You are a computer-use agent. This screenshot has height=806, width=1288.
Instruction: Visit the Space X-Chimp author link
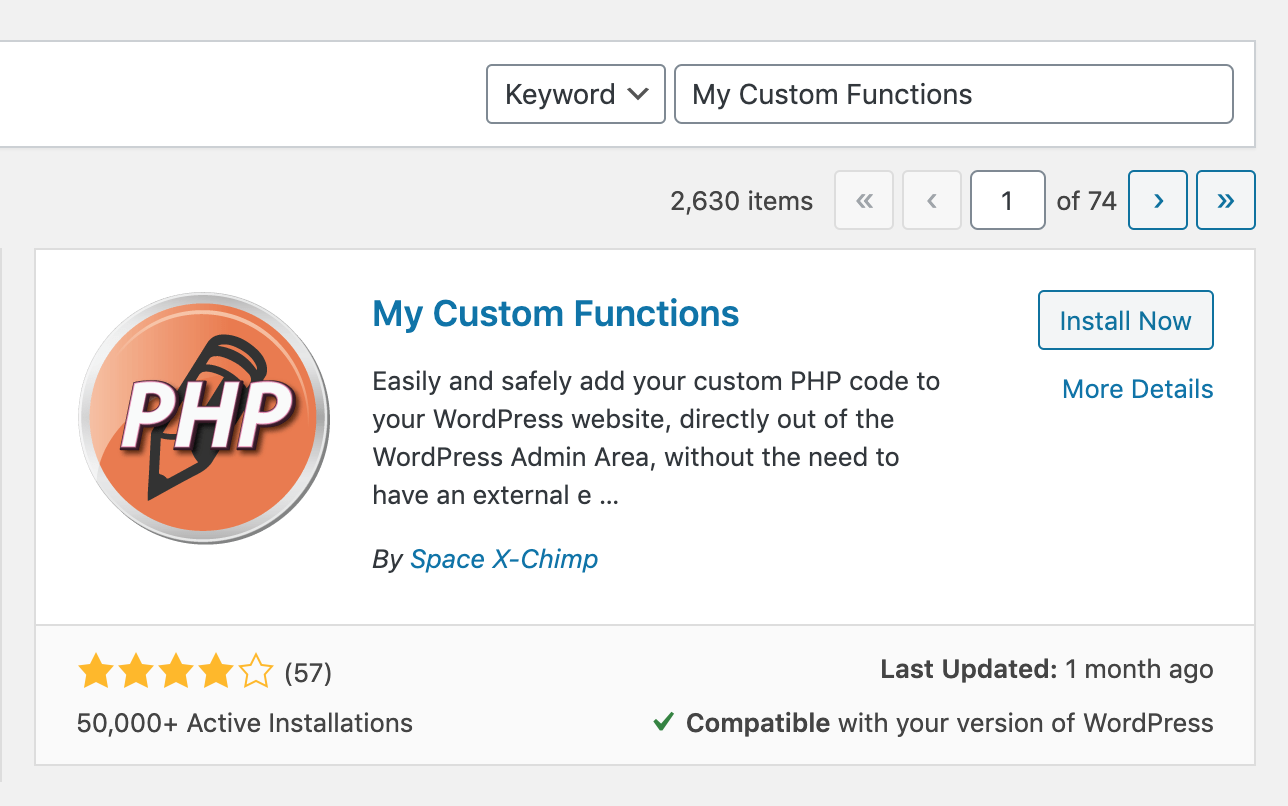pos(504,559)
